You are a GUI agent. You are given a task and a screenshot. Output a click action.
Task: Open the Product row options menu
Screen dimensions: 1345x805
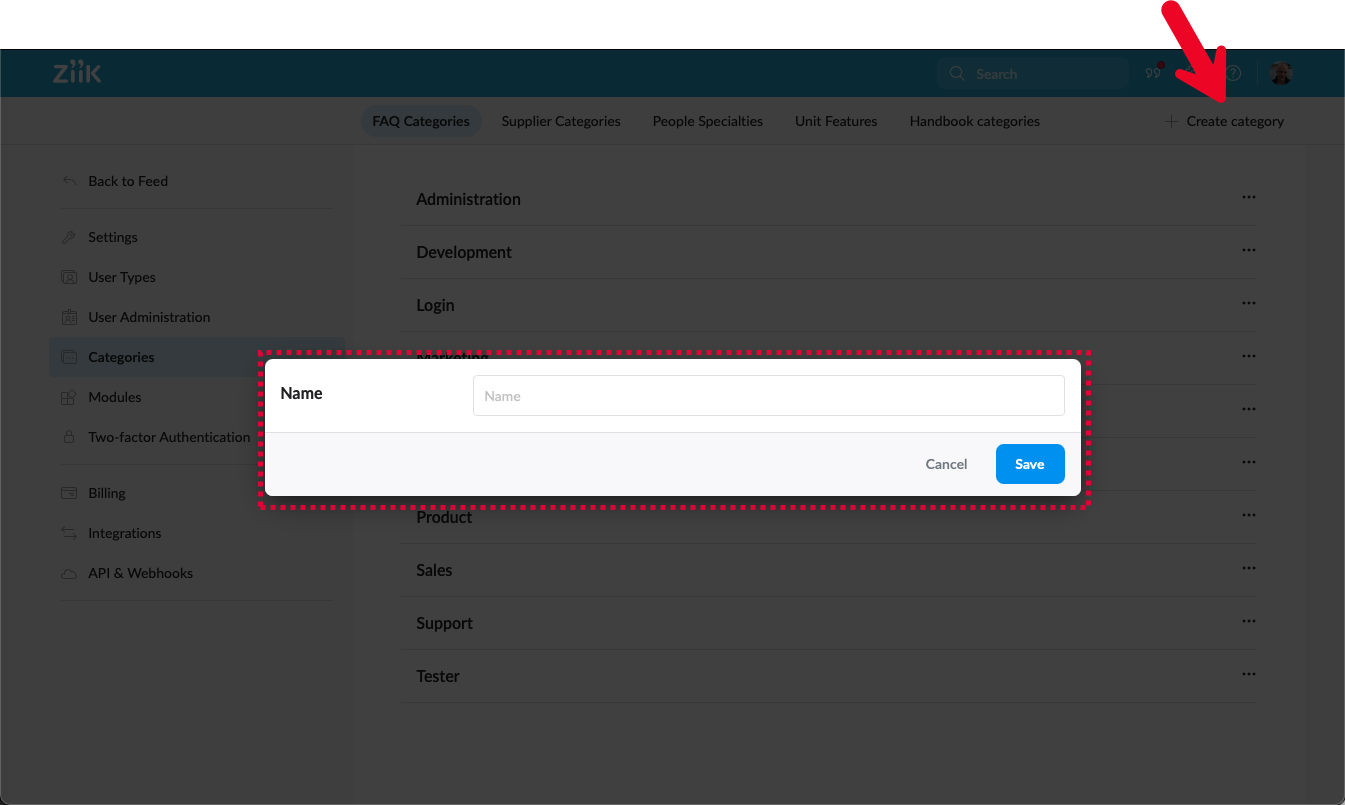(x=1248, y=515)
